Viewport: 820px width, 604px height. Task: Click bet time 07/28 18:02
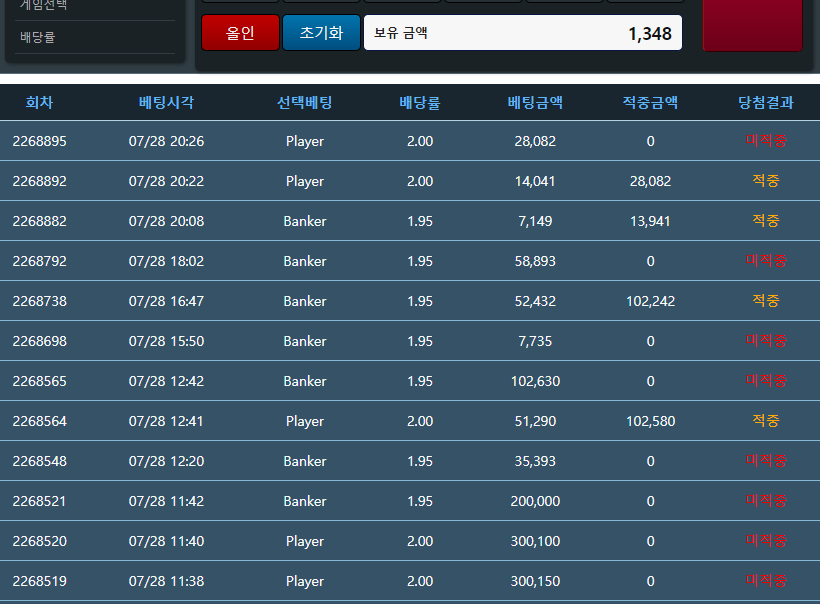pos(166,261)
